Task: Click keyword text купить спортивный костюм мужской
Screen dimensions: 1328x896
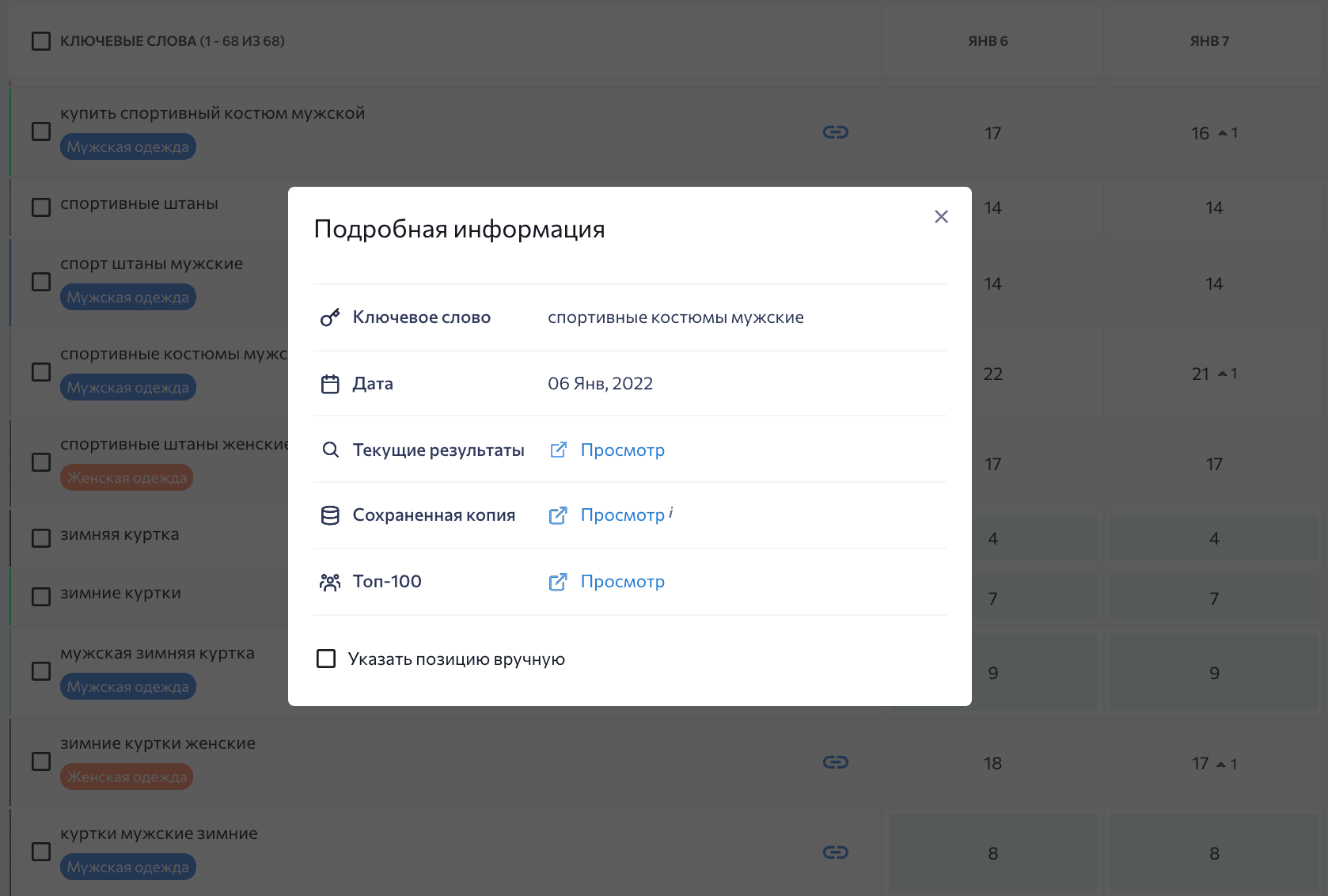Action: (213, 113)
